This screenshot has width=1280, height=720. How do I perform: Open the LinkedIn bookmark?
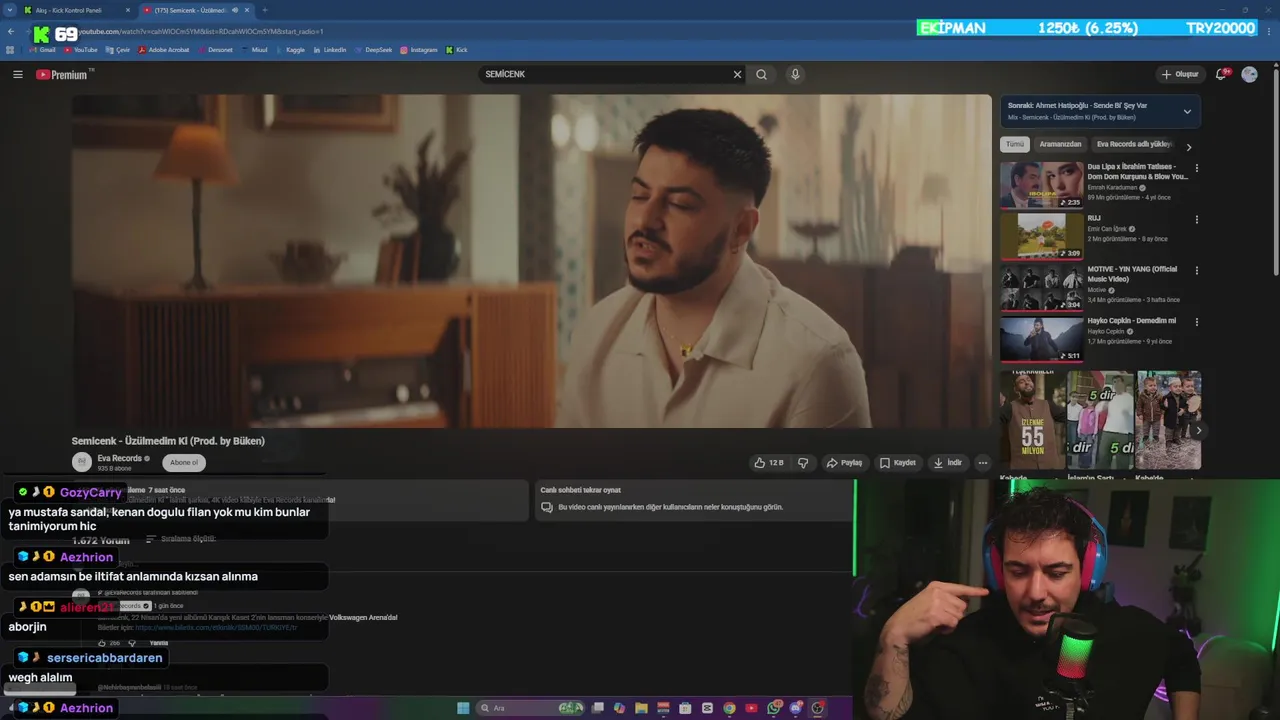click(329, 50)
